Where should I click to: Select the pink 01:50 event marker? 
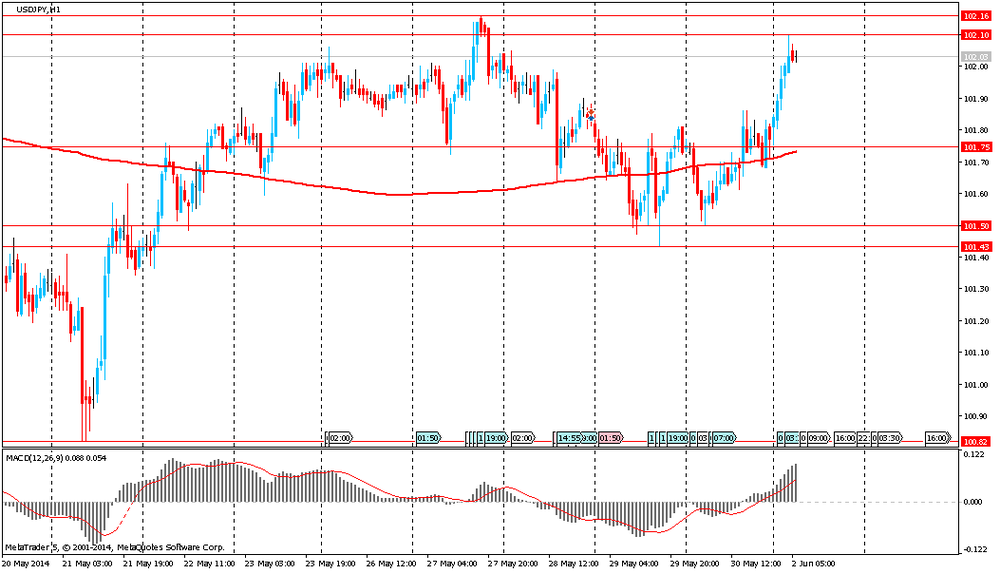(x=610, y=438)
